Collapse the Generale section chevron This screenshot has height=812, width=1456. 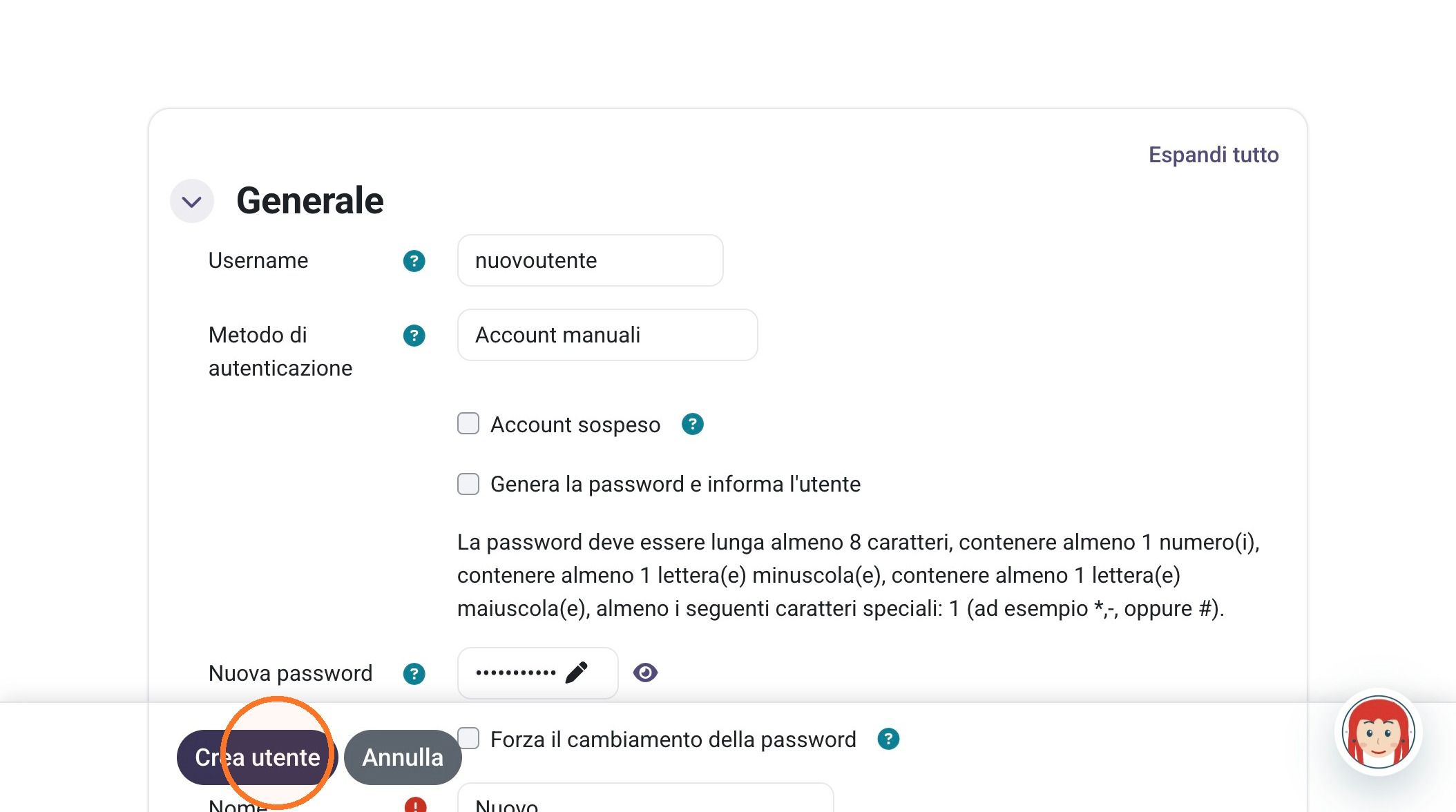coord(192,202)
